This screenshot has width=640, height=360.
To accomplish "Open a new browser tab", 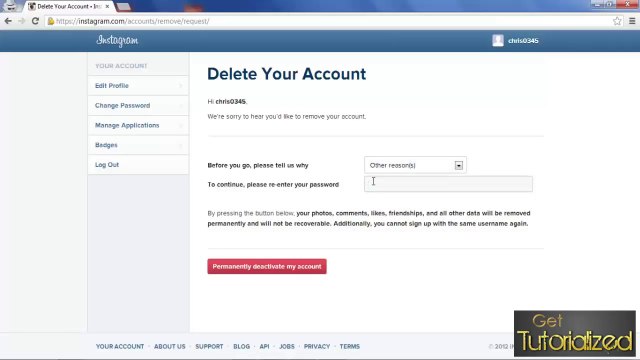I will [123, 7].
